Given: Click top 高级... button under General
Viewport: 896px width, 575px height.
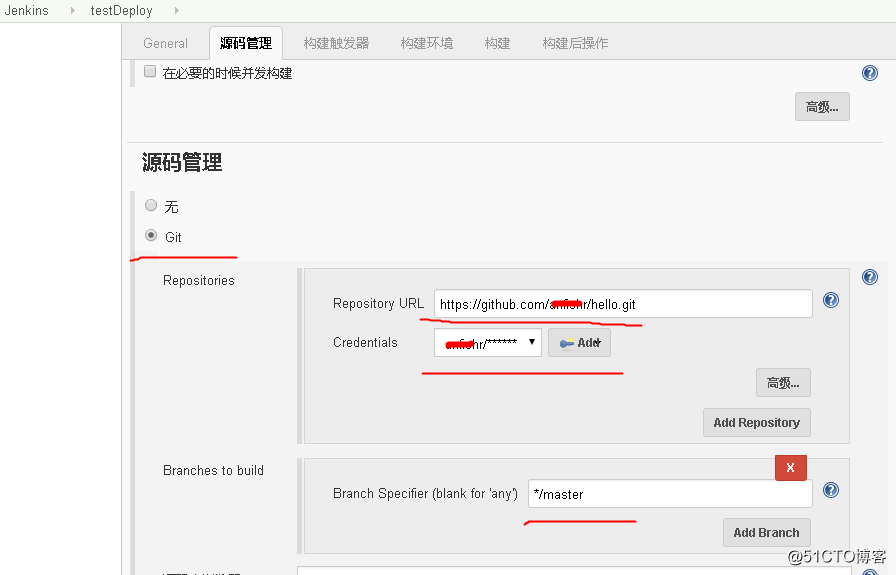Looking at the screenshot, I should coord(822,107).
